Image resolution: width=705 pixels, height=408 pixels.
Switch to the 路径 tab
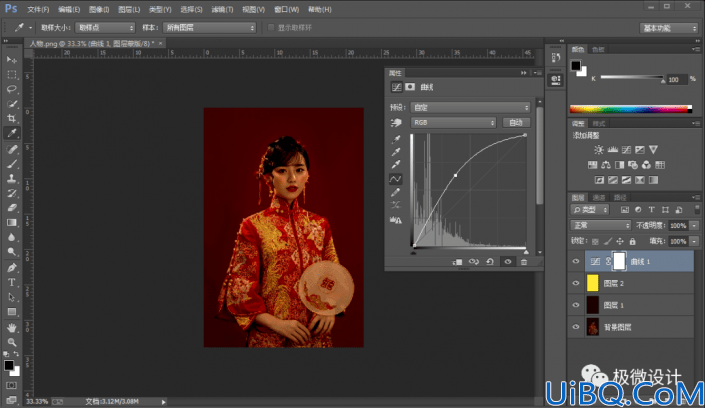(x=620, y=197)
